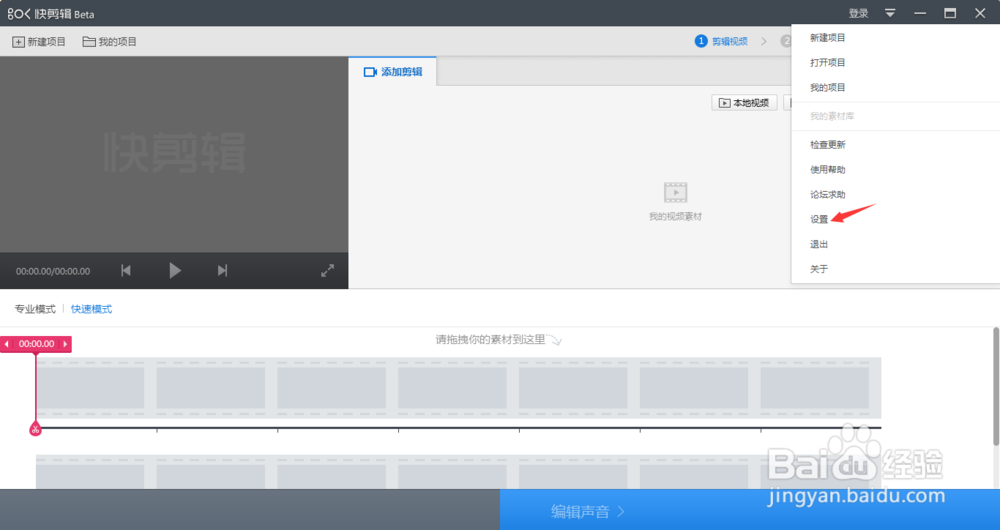
Task: Select 我的项目 menu entry
Action: point(828,87)
